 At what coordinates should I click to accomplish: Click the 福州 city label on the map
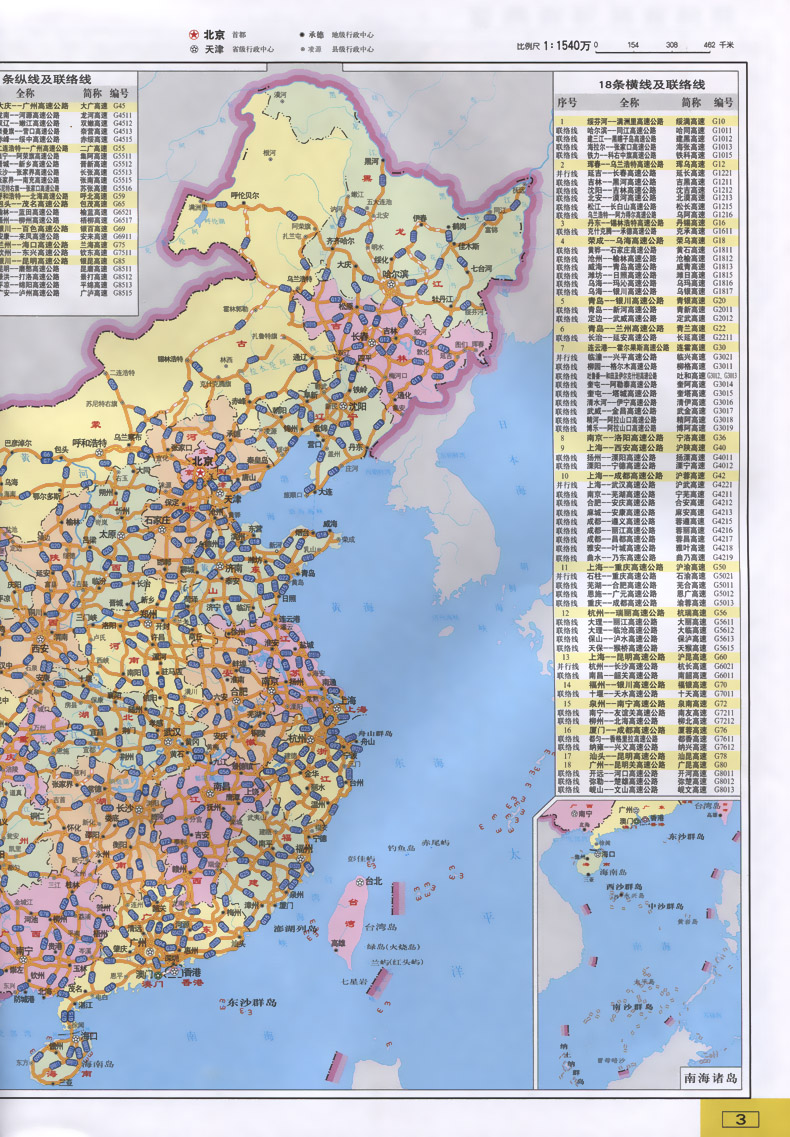pyautogui.click(x=303, y=848)
